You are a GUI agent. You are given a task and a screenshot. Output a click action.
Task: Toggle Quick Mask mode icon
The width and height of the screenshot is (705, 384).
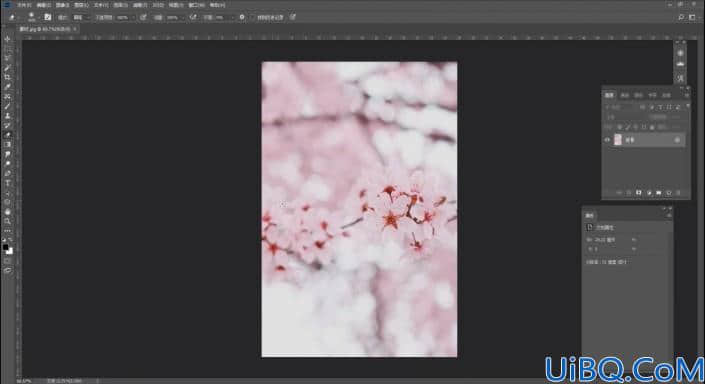tap(7, 260)
